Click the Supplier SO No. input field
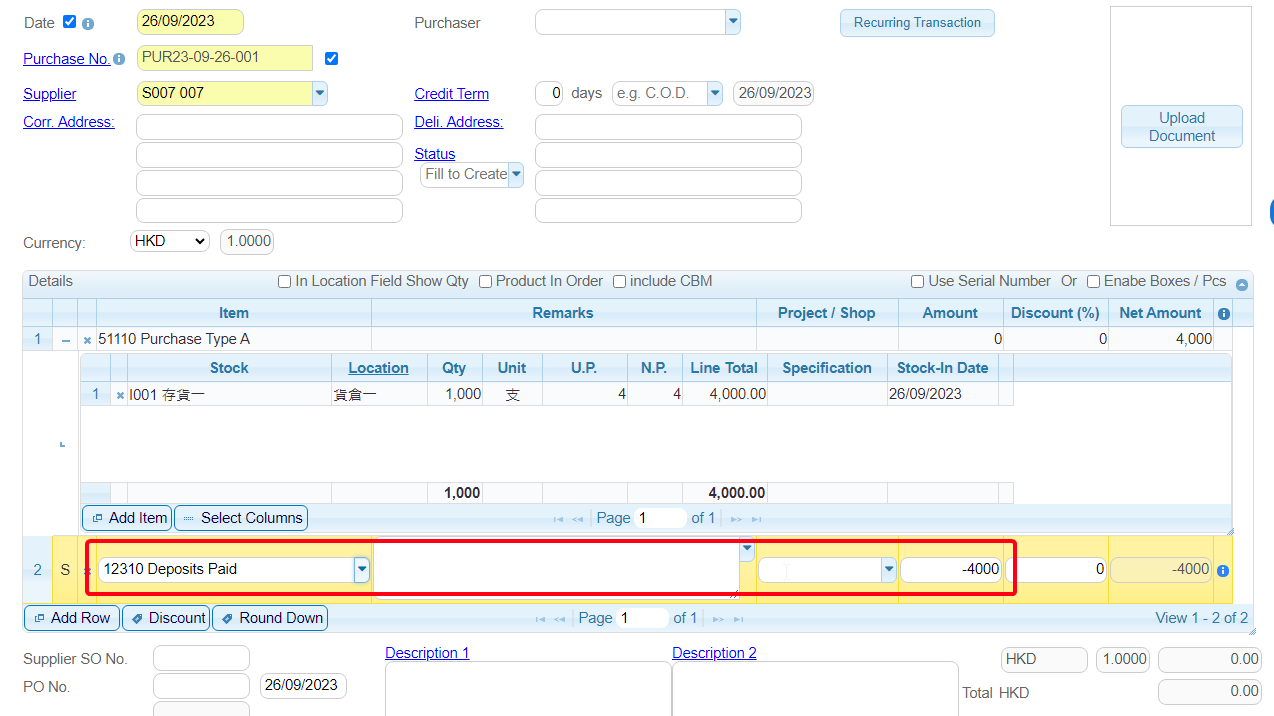The image size is (1274, 716). click(x=201, y=658)
